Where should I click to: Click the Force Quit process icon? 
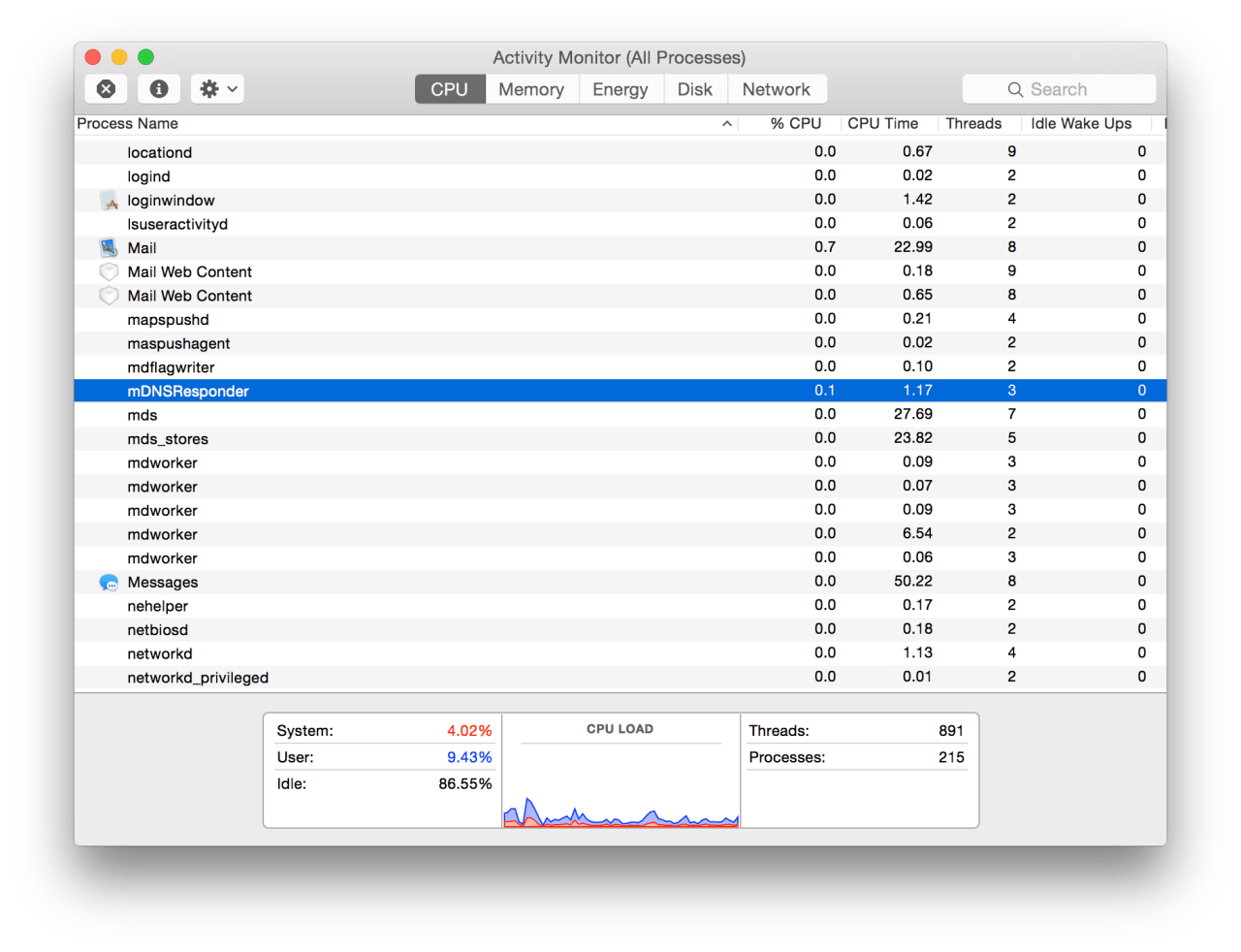107,89
